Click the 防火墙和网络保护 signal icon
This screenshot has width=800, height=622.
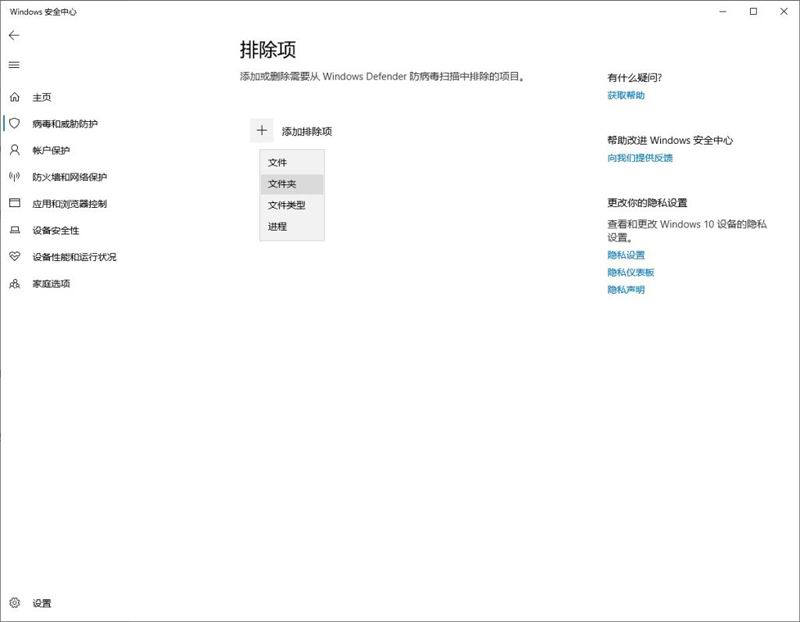[x=14, y=177]
